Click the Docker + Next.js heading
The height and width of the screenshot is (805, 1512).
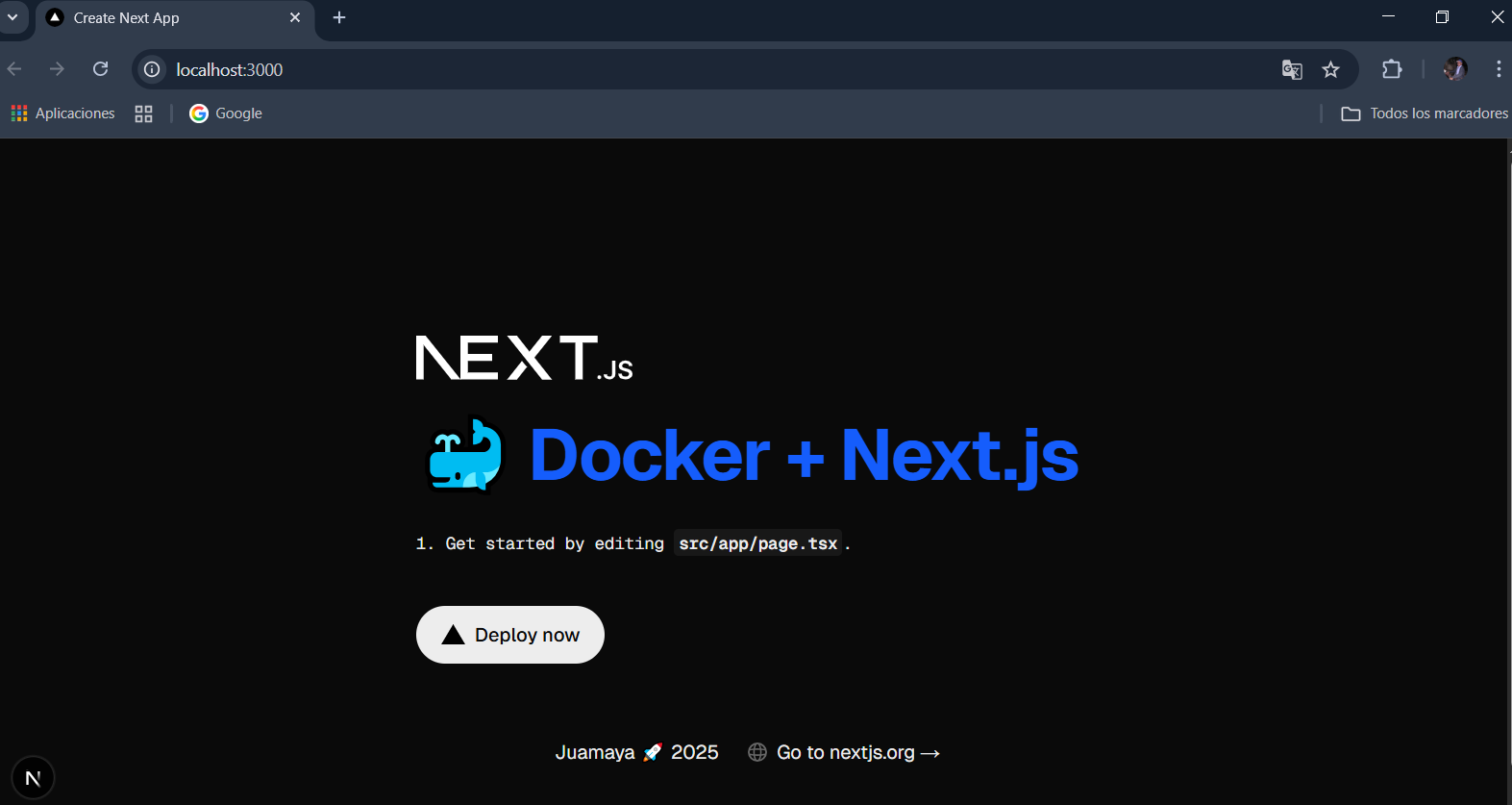click(x=804, y=455)
